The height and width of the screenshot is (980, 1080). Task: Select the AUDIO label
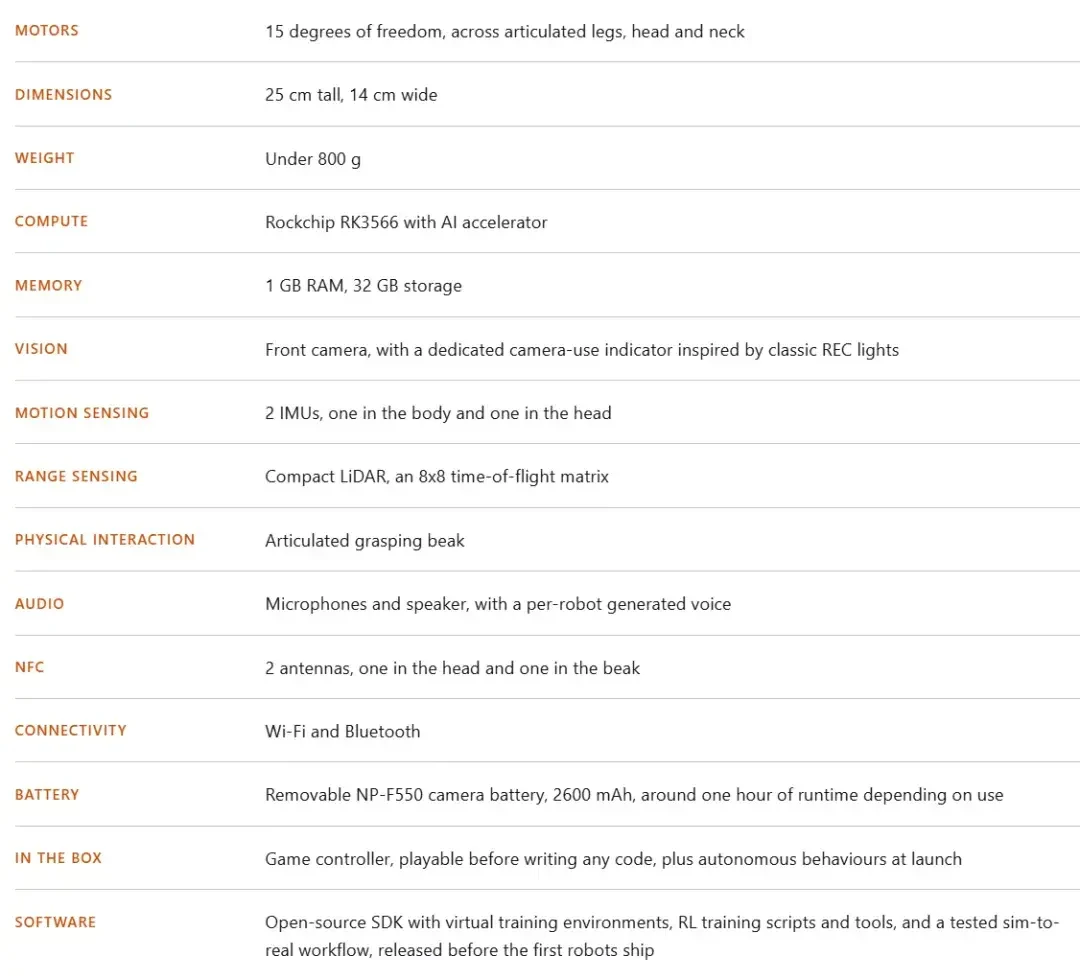pyautogui.click(x=39, y=603)
